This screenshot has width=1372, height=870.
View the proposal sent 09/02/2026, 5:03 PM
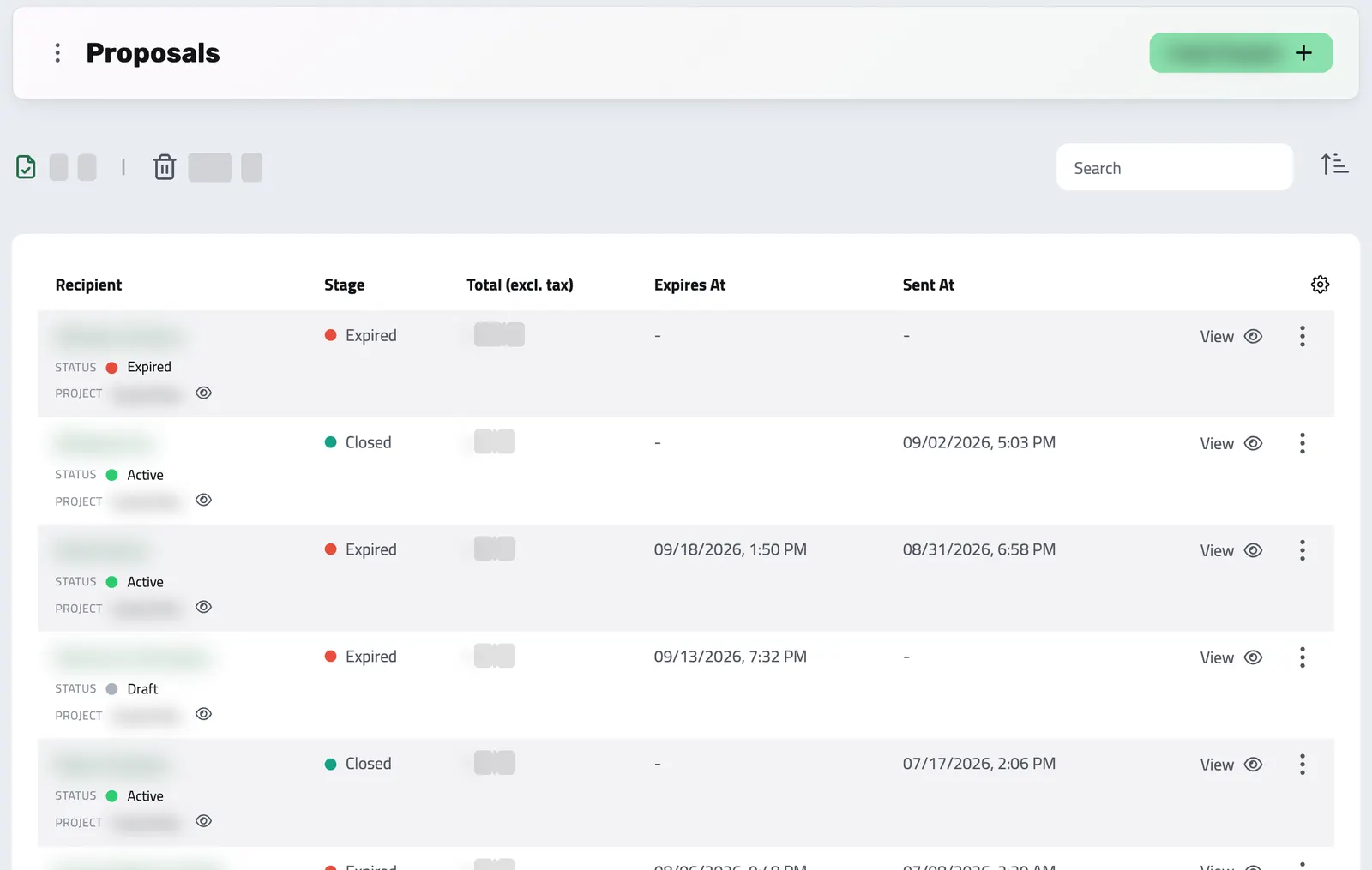pyautogui.click(x=1231, y=444)
